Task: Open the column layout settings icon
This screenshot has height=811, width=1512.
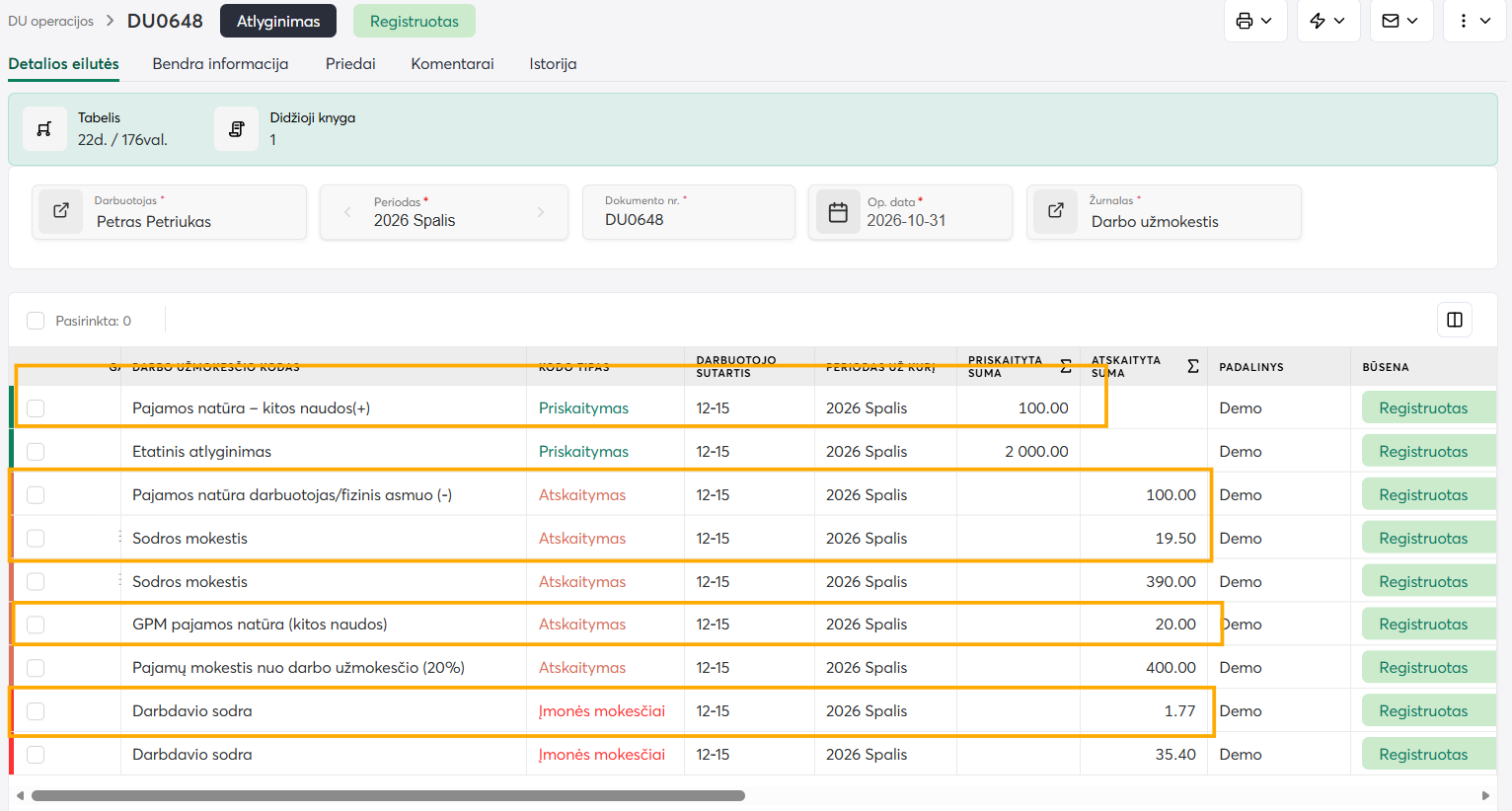Action: click(1455, 320)
